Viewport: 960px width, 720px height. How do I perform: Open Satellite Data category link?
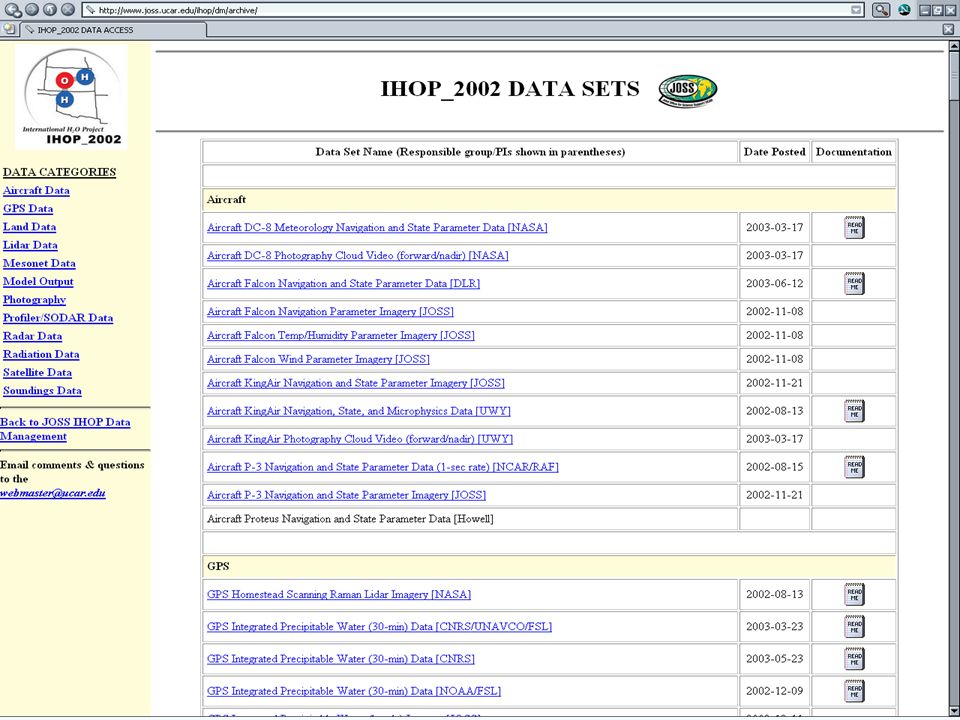pos(37,372)
